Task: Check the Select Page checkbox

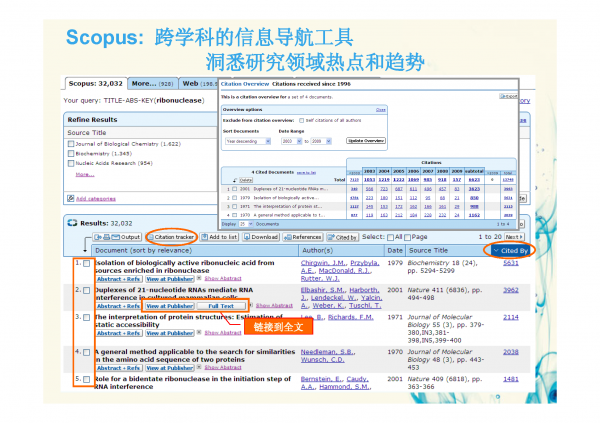Action: 408,237
